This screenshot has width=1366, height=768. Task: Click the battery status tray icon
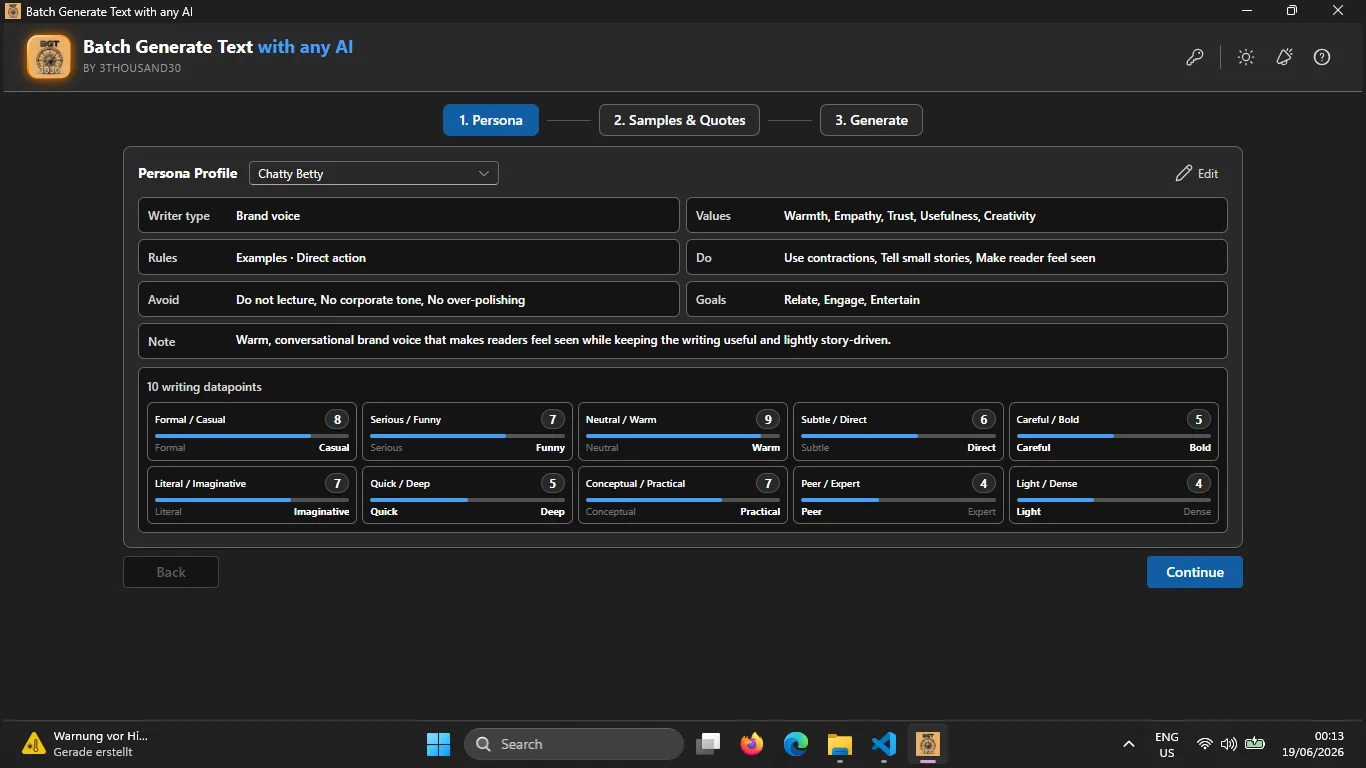pyautogui.click(x=1255, y=744)
